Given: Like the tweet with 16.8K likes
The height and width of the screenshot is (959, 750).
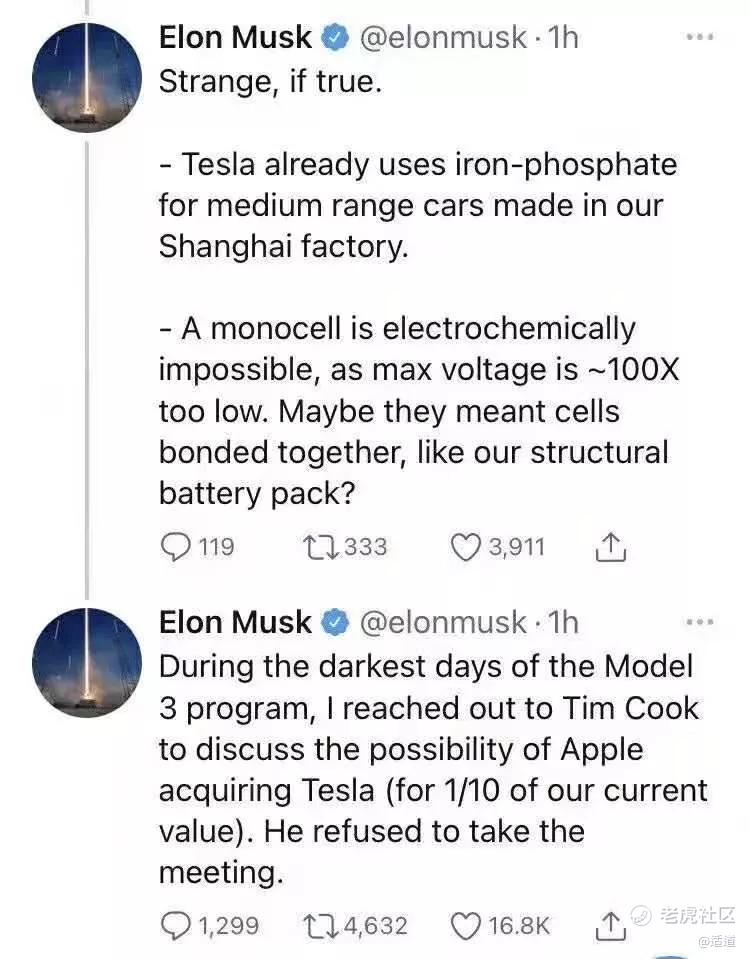Looking at the screenshot, I should point(467,926).
